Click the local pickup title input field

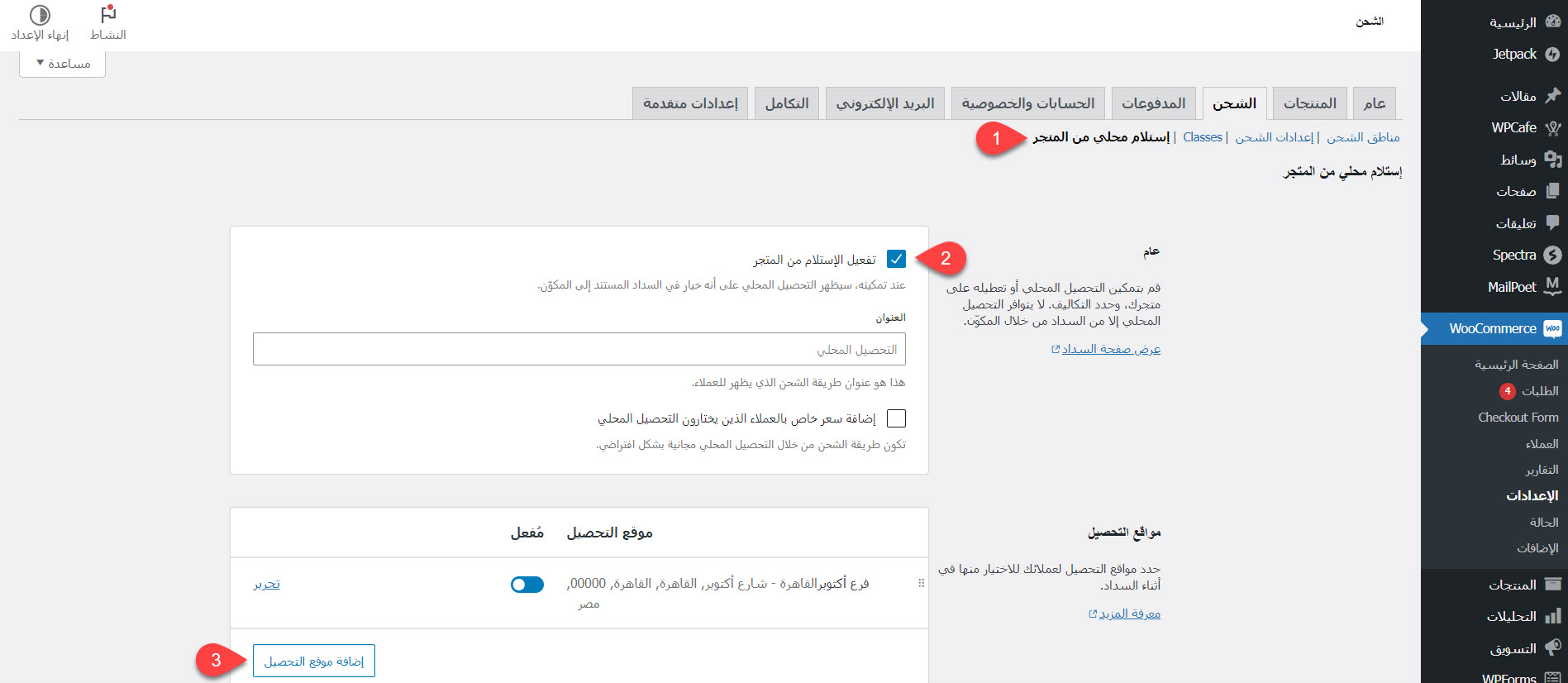click(579, 350)
